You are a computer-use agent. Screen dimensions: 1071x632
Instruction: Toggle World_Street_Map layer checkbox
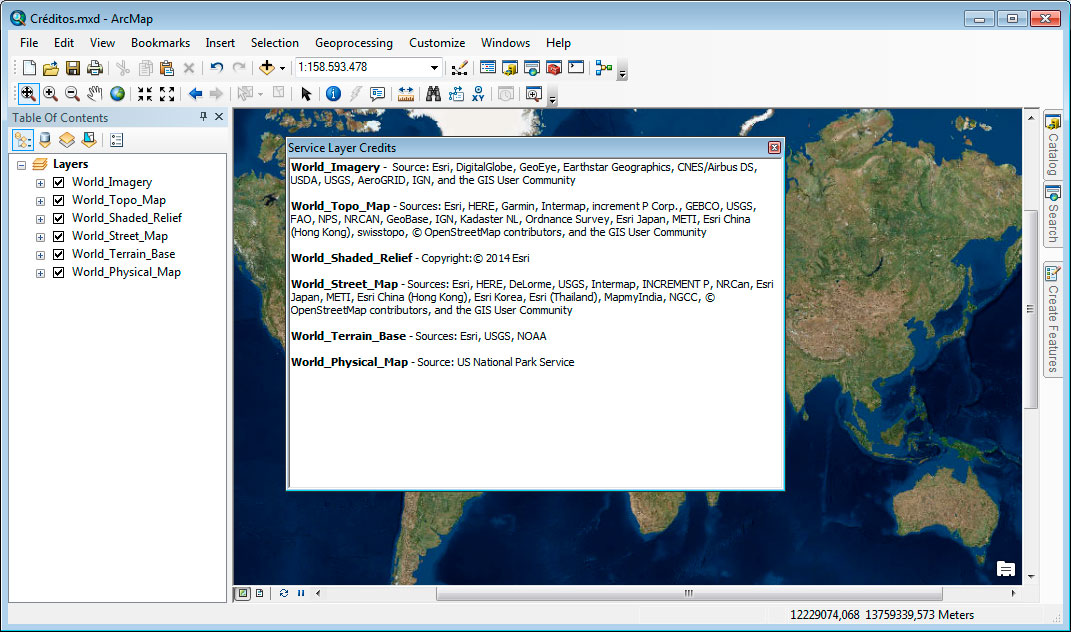coord(59,236)
